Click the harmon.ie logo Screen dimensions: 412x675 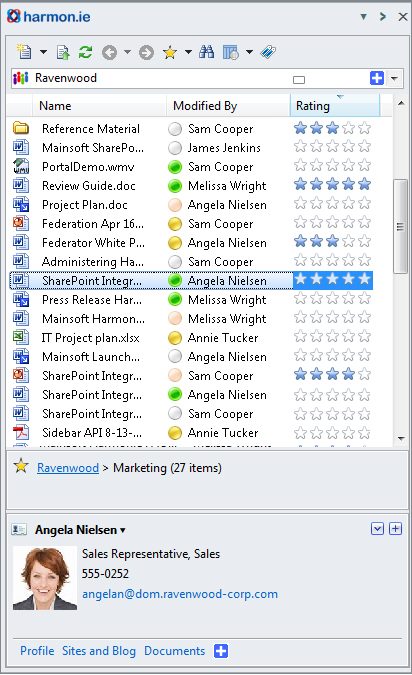click(48, 16)
